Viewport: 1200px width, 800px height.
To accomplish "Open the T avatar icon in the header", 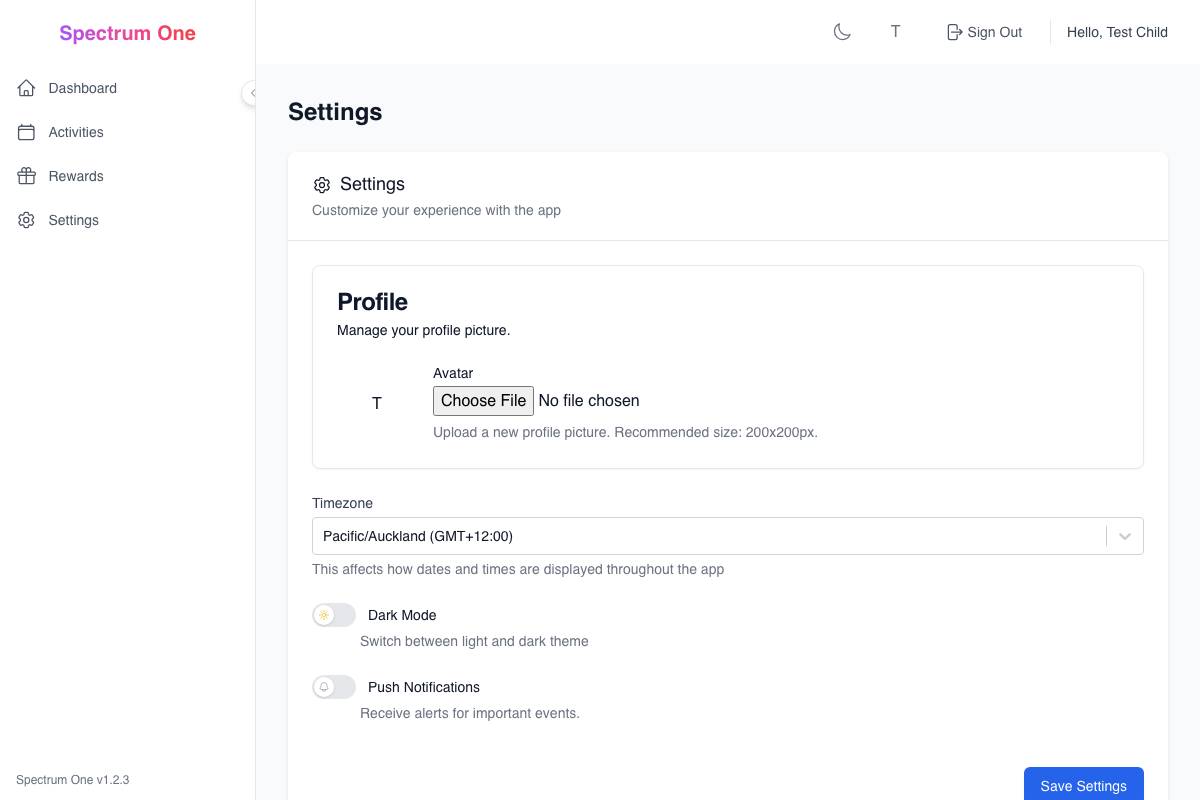I will 895,31.
